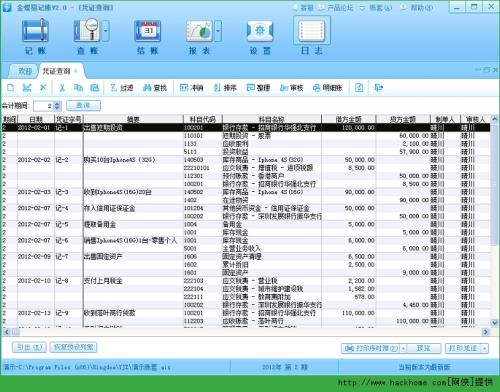The height and width of the screenshot is (392, 500).
Task: Expand the dropdown arrow beside 报表
Action: 218,31
